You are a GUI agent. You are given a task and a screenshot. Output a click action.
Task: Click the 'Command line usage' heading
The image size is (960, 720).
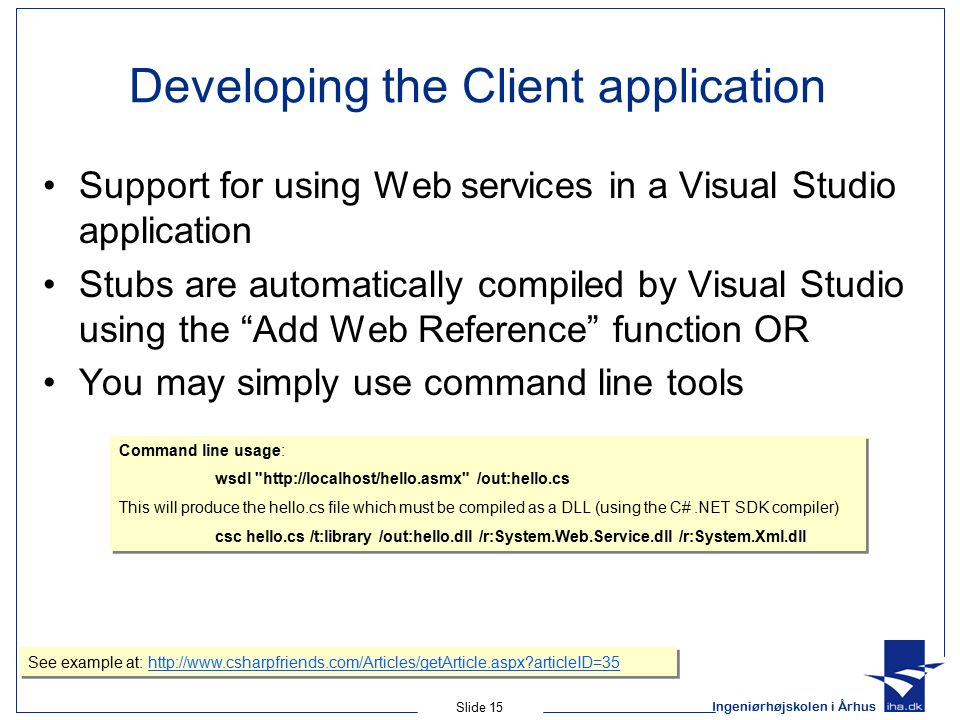(200, 451)
